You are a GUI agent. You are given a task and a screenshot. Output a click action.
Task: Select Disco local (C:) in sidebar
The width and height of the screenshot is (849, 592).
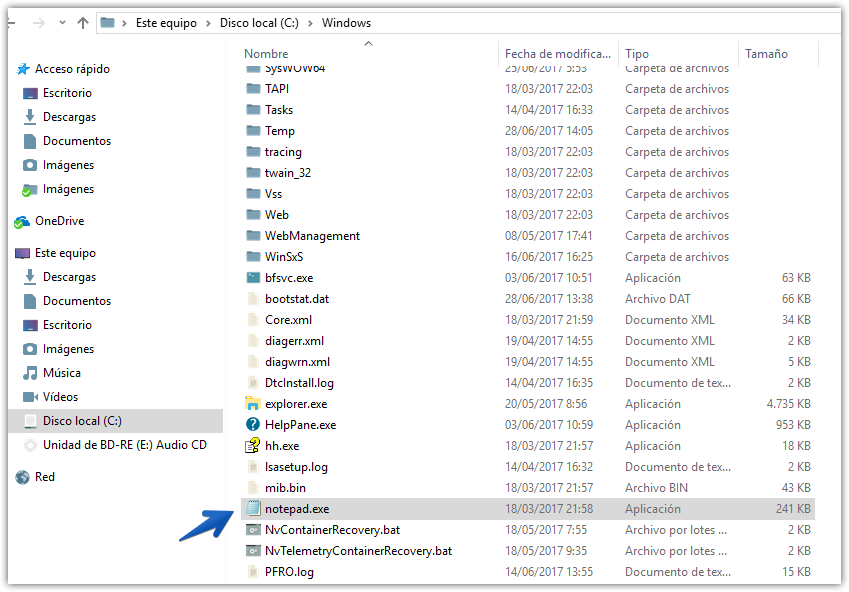point(115,421)
